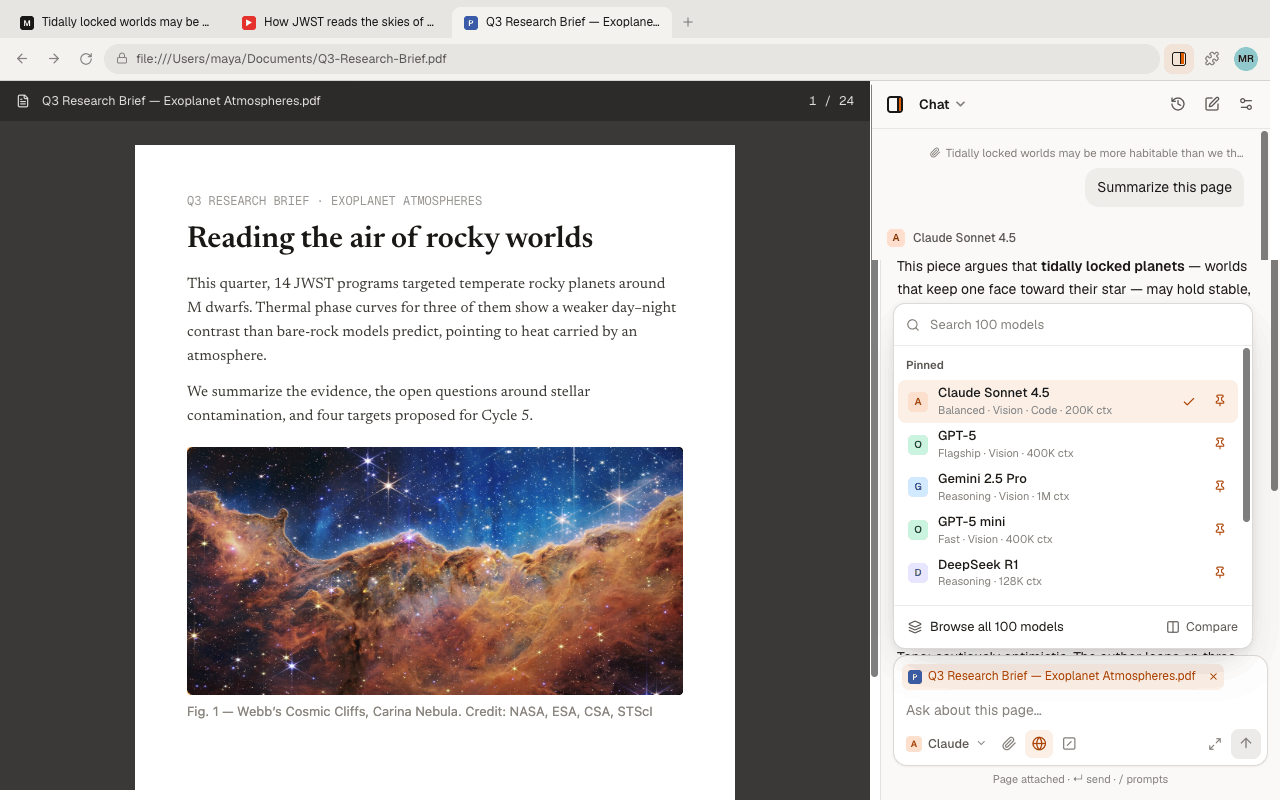Click the Search 100 models field

1073,325
